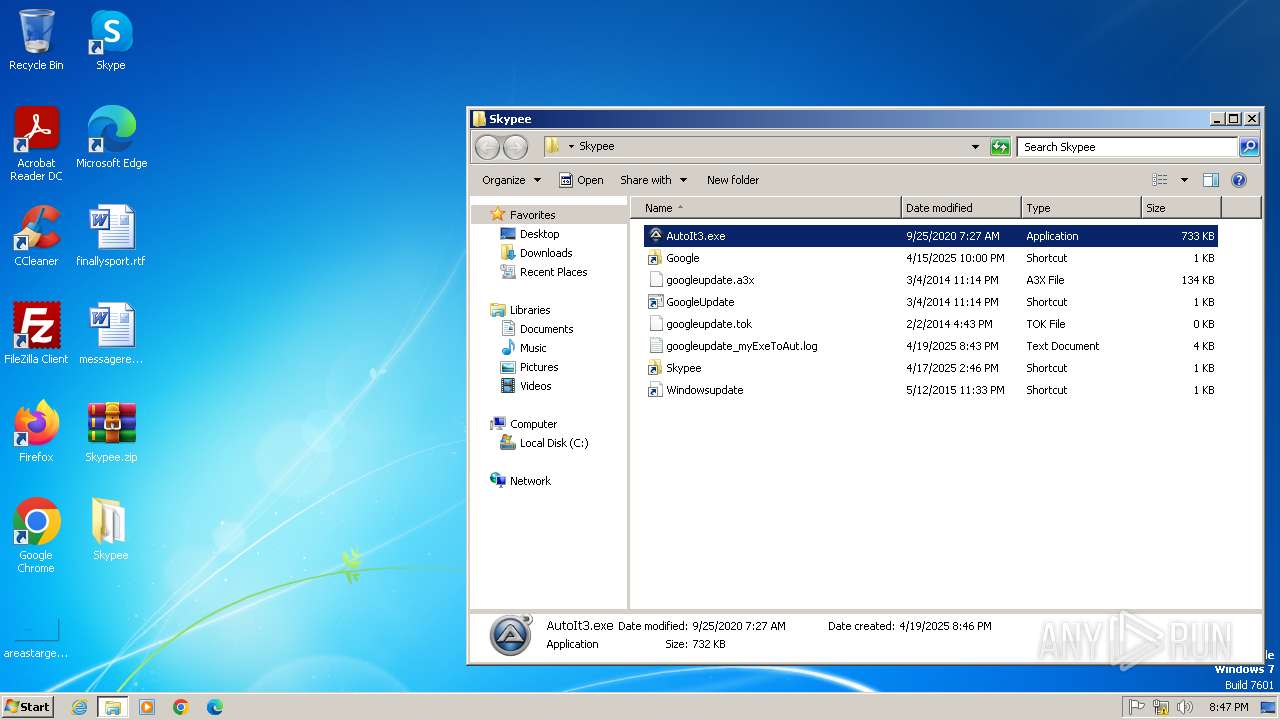1280x720 pixels.
Task: Open the views options dropdown arrow
Action: 1184,180
